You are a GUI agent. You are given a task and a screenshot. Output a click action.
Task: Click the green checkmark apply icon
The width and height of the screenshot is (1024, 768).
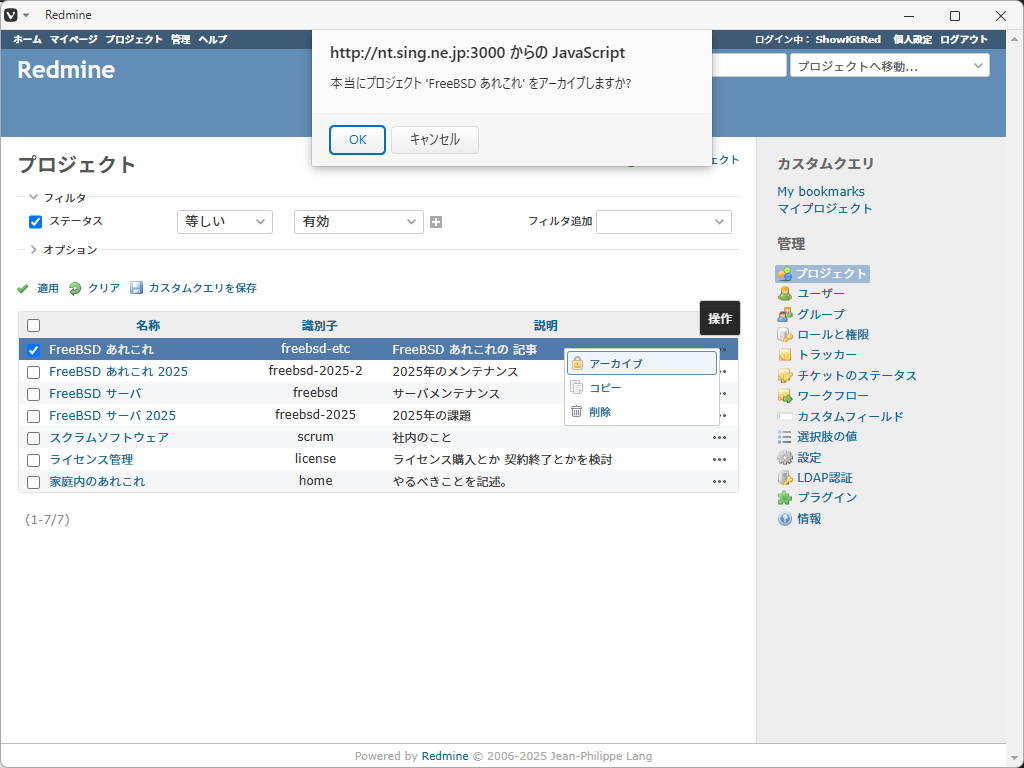(x=23, y=289)
